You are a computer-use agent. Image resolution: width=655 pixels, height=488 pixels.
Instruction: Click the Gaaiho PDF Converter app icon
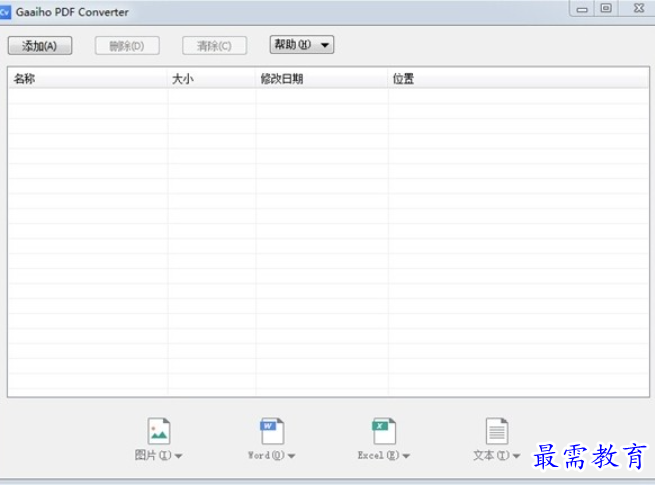(5, 12)
